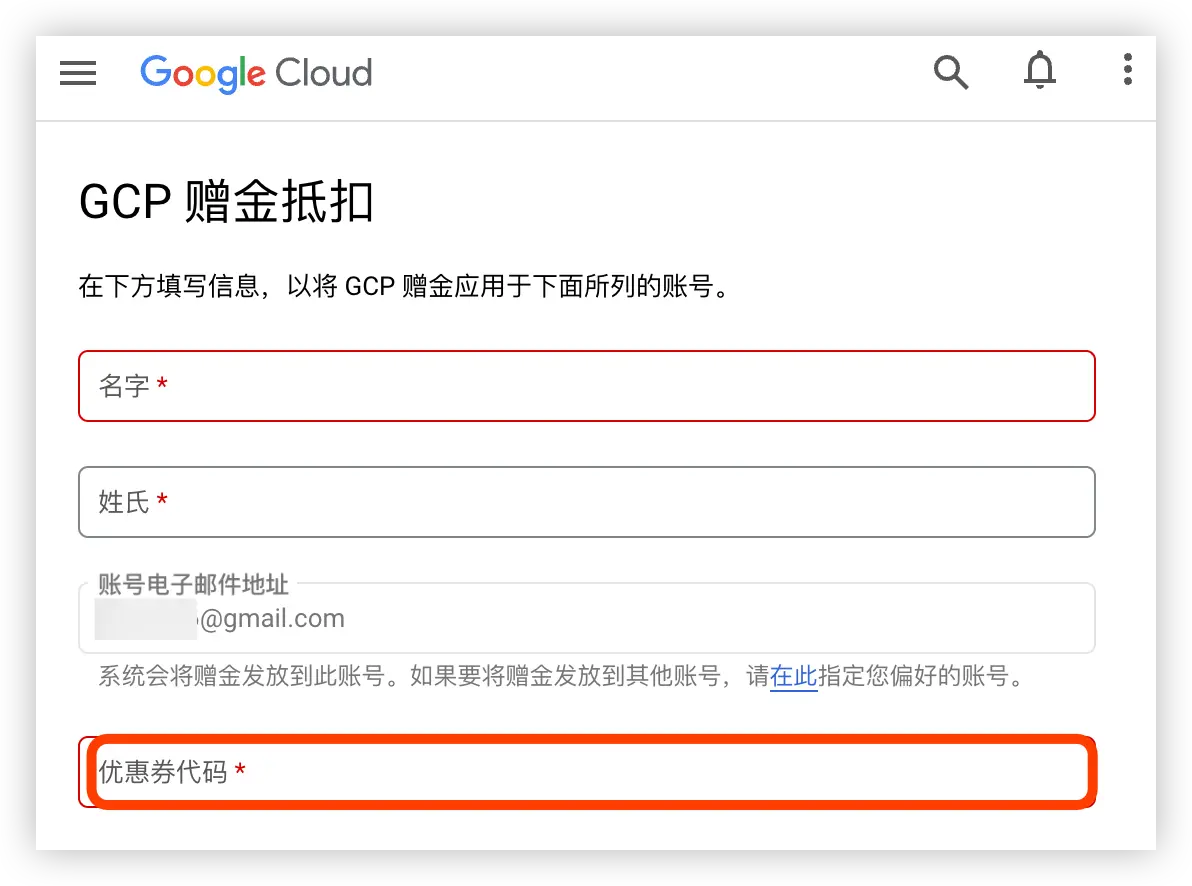Select the 账号电子邮件地址 email field

(x=586, y=618)
